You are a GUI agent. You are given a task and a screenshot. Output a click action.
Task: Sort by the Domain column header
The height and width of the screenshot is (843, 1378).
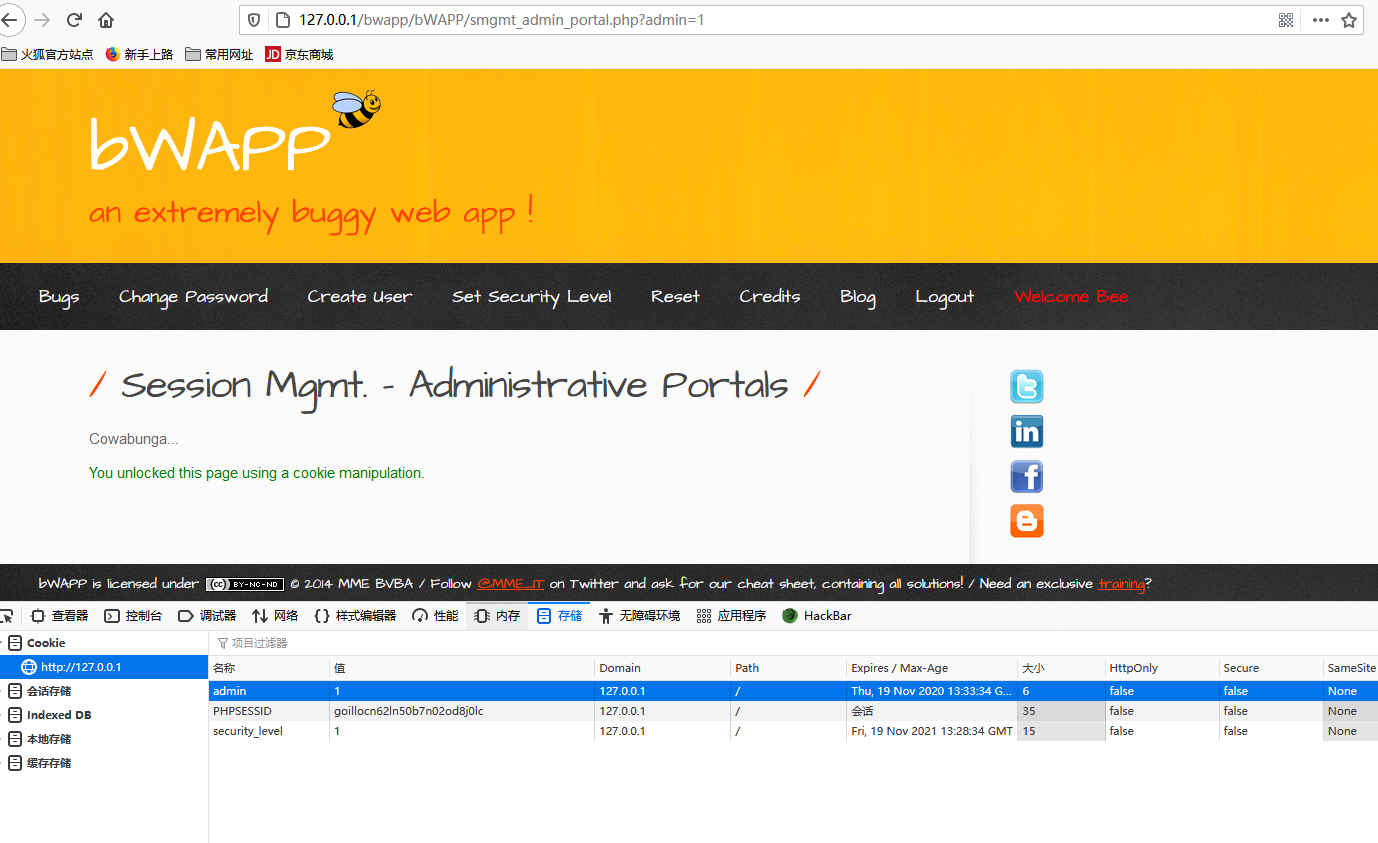[x=662, y=668]
